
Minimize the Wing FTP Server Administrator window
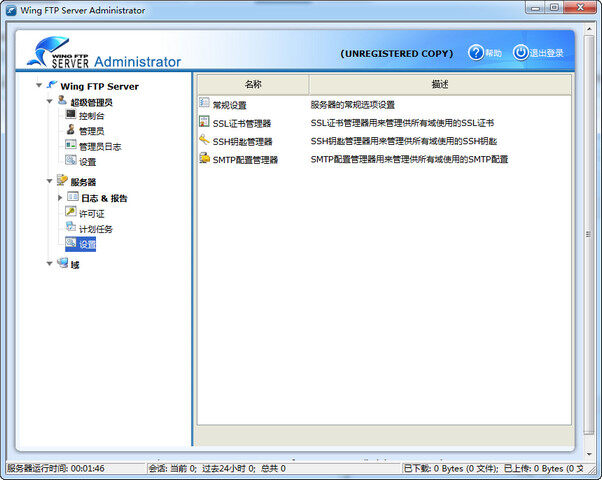pos(536,8)
